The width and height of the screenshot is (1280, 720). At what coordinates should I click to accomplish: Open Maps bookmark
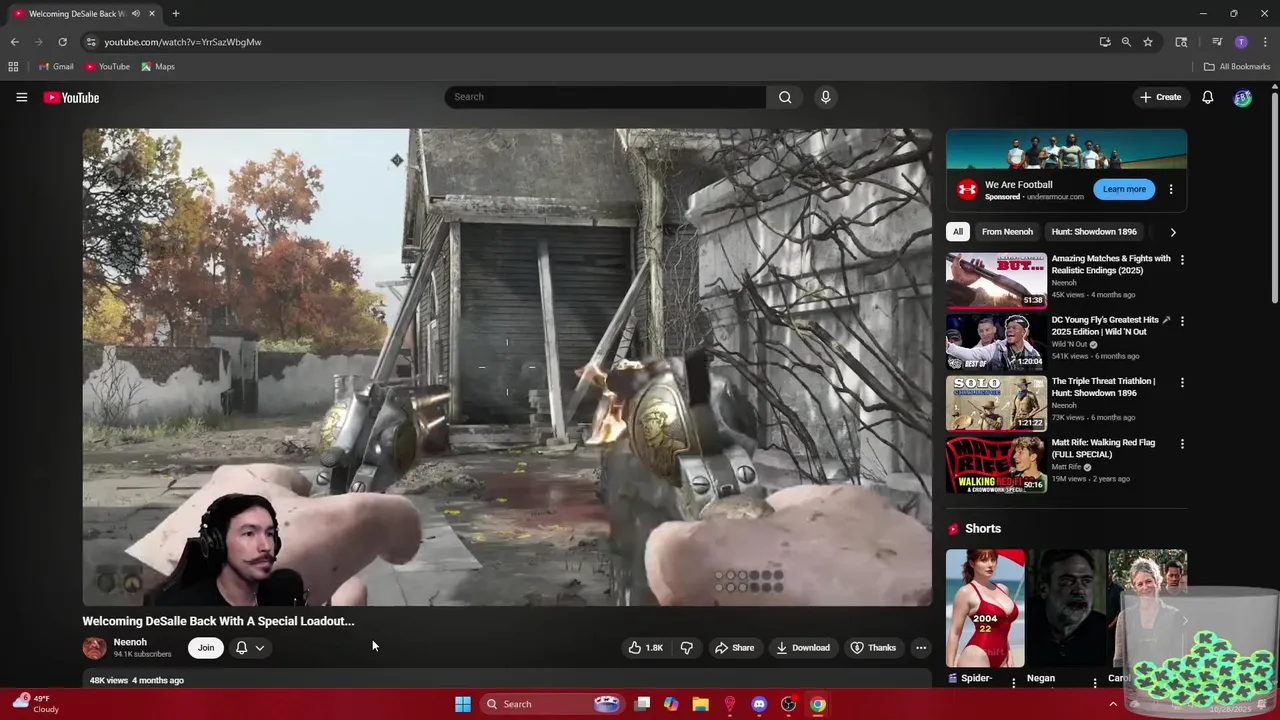tap(158, 67)
